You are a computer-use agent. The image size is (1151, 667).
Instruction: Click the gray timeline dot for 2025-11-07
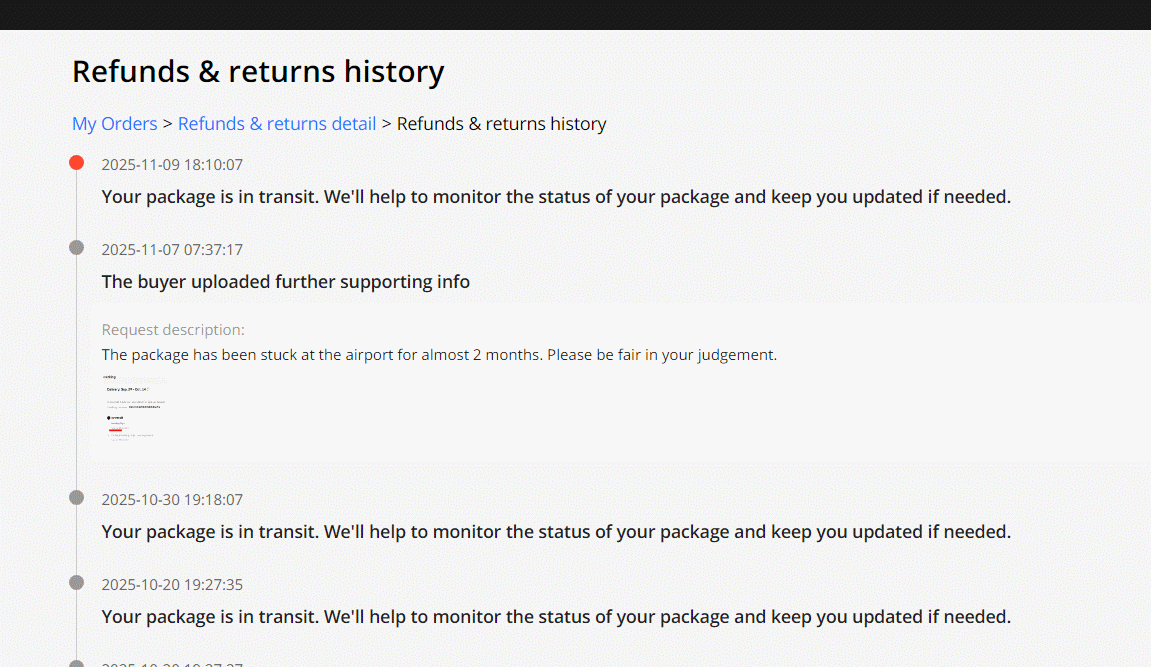76,247
